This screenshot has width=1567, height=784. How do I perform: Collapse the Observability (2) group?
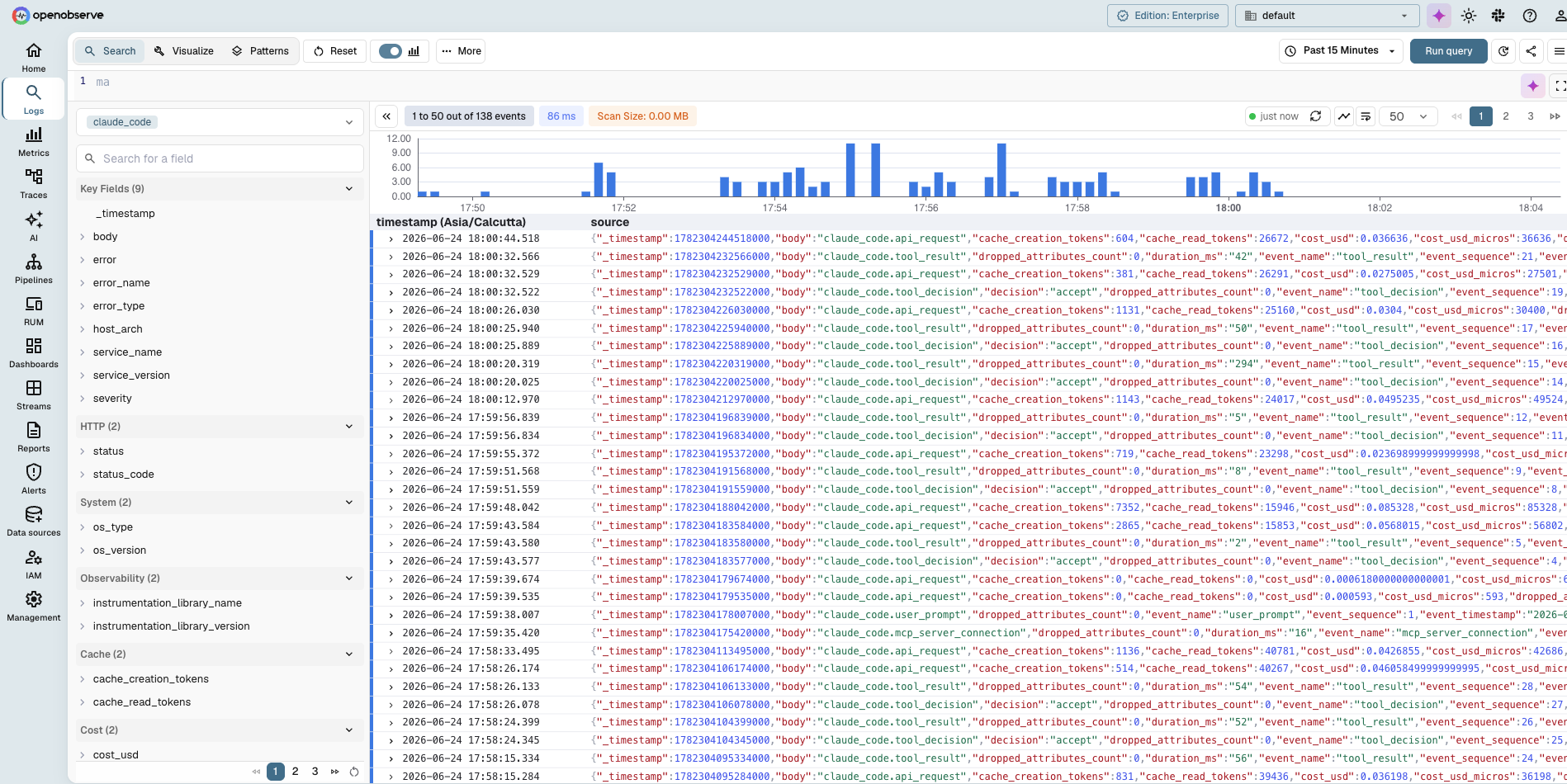220,579
